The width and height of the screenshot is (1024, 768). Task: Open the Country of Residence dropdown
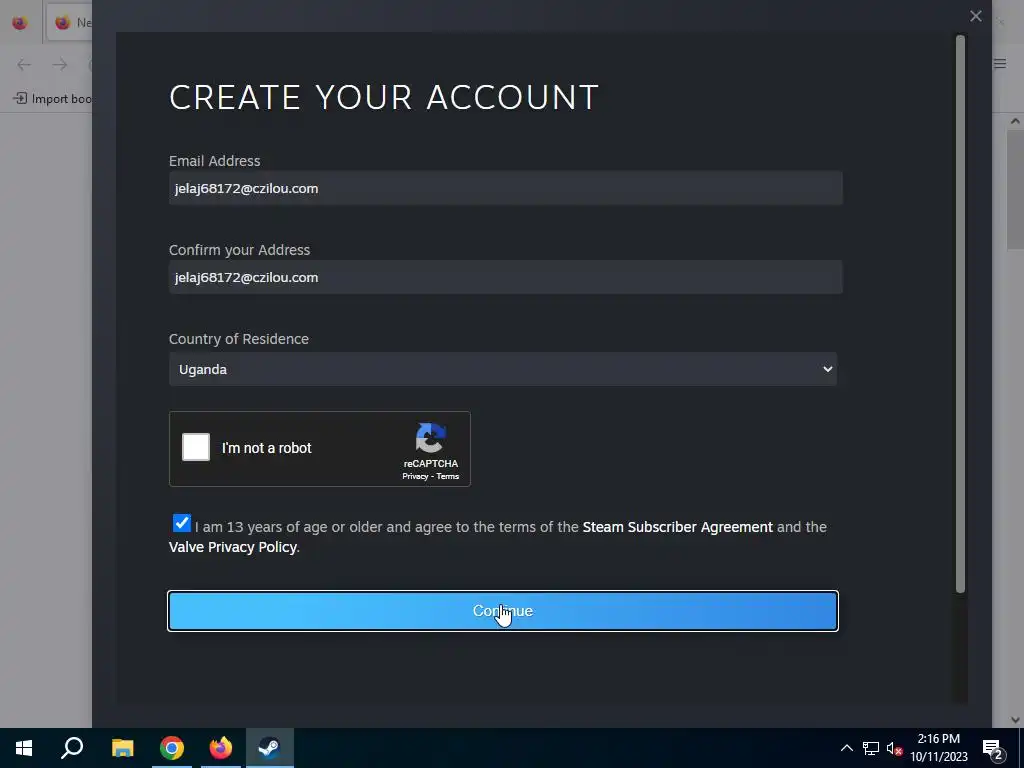coord(503,369)
